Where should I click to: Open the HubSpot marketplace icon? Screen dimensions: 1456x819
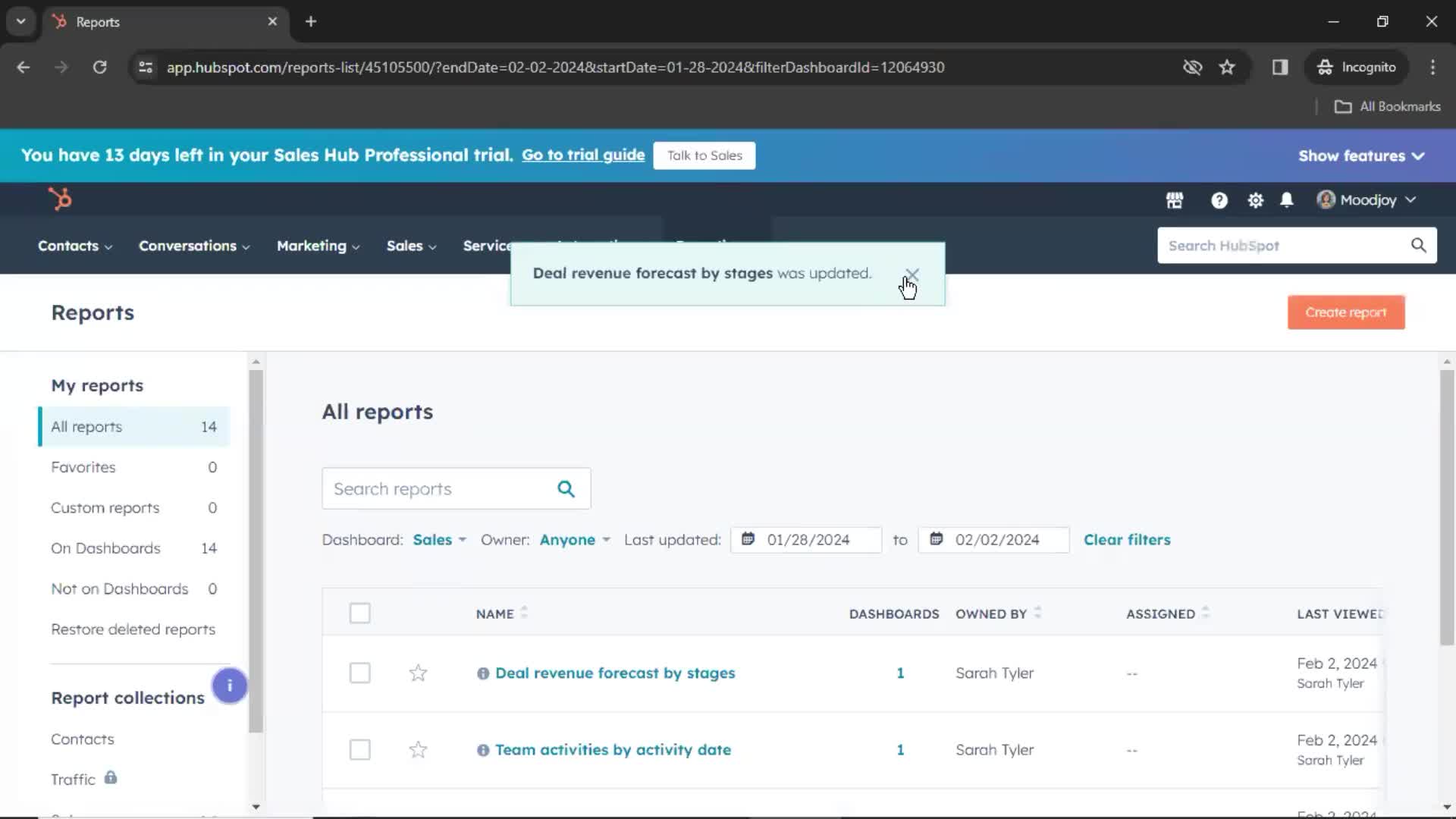(1174, 200)
